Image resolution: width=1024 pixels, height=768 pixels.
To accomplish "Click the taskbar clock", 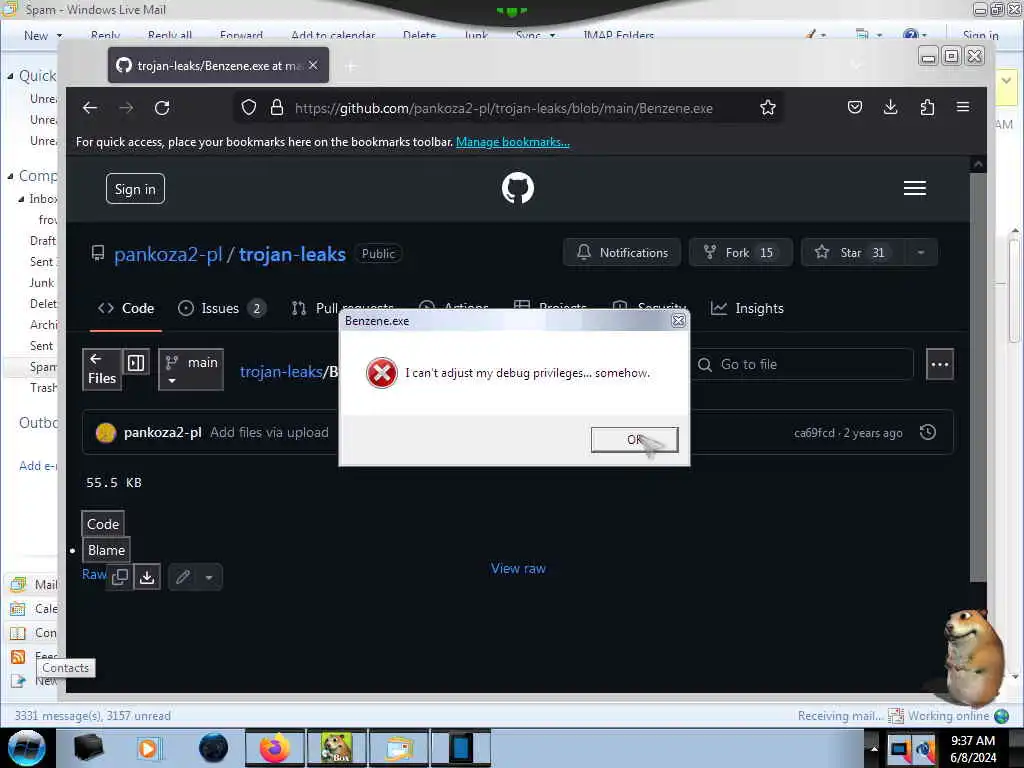I will coord(973,749).
